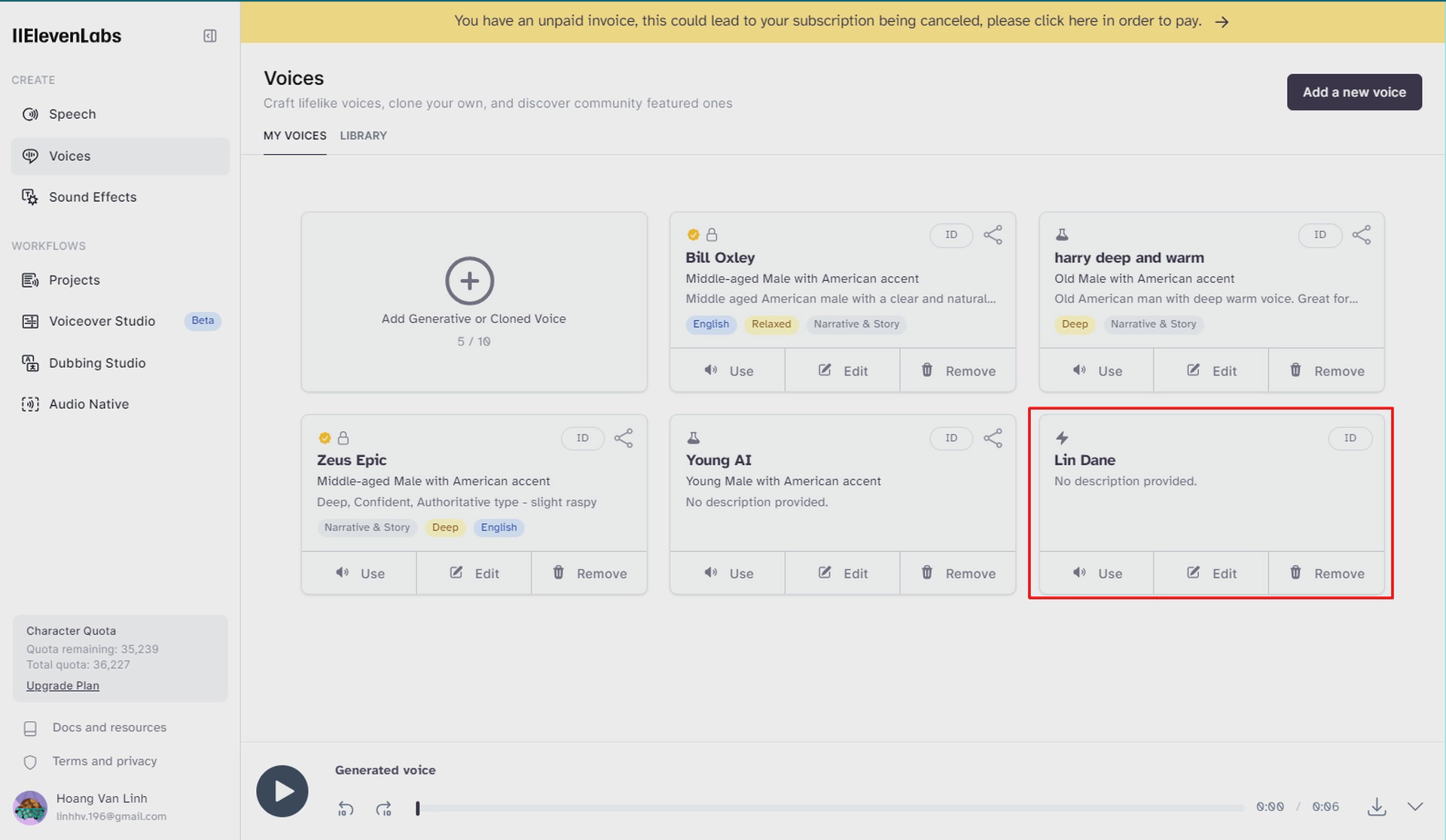This screenshot has width=1446, height=840.
Task: Remove the Zeus Epic voice
Action: click(x=589, y=573)
